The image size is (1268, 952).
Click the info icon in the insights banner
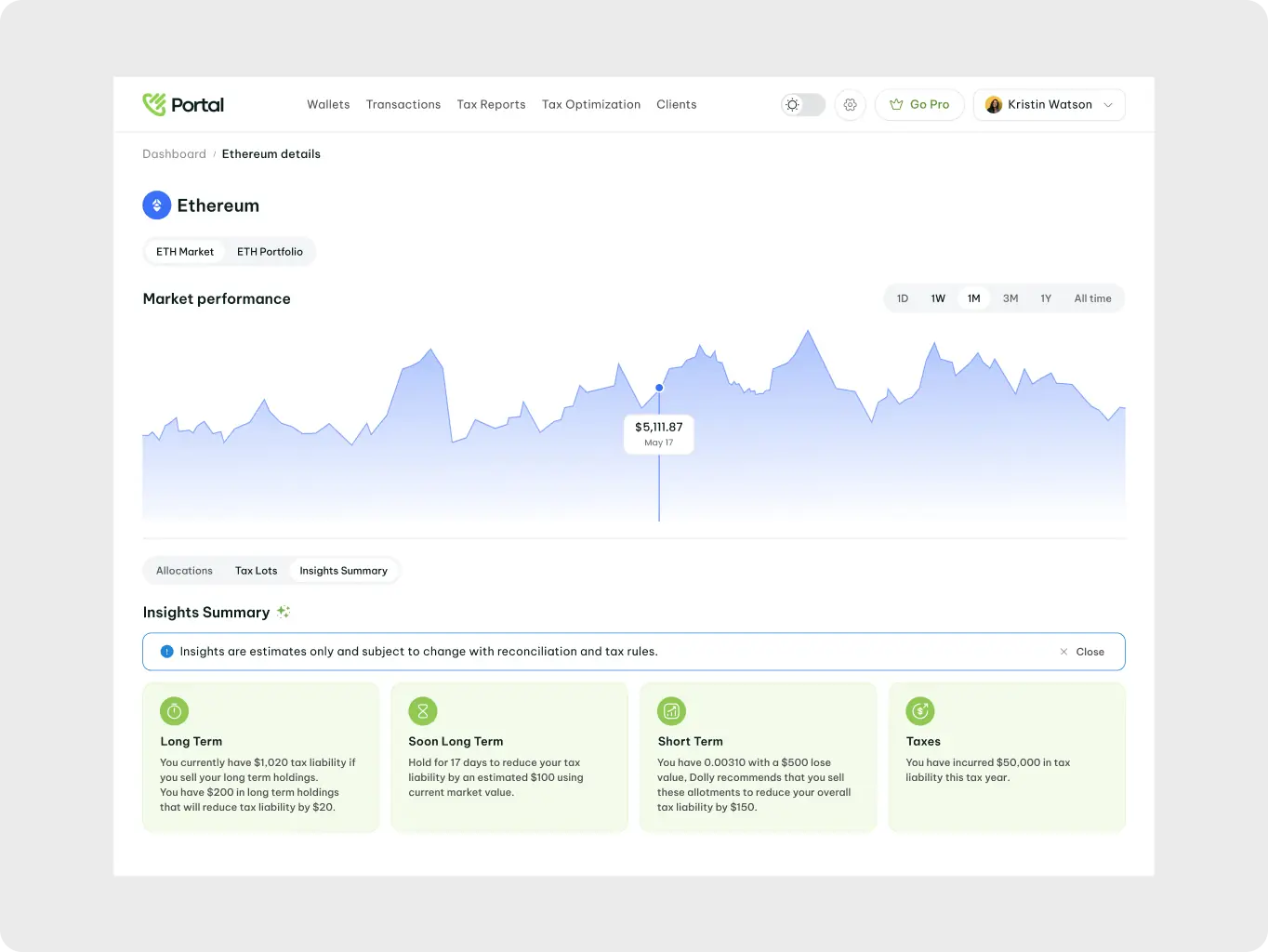[x=167, y=651]
